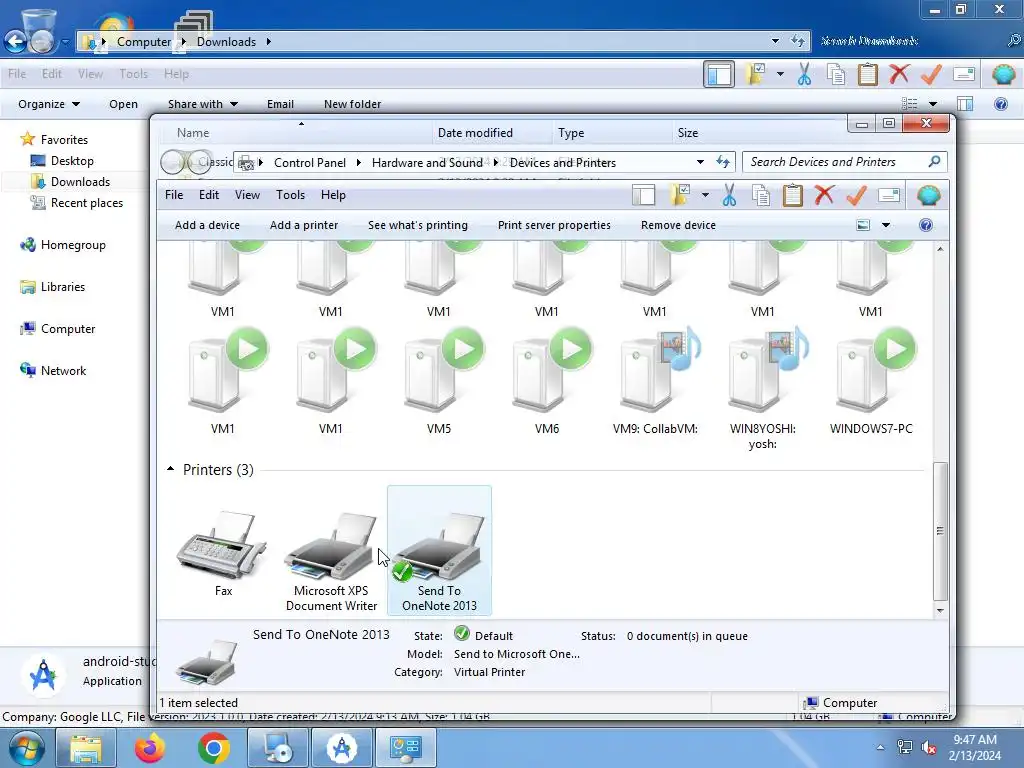
Task: Toggle layout pane button in Devices and Printers toolbar
Action: click(643, 195)
